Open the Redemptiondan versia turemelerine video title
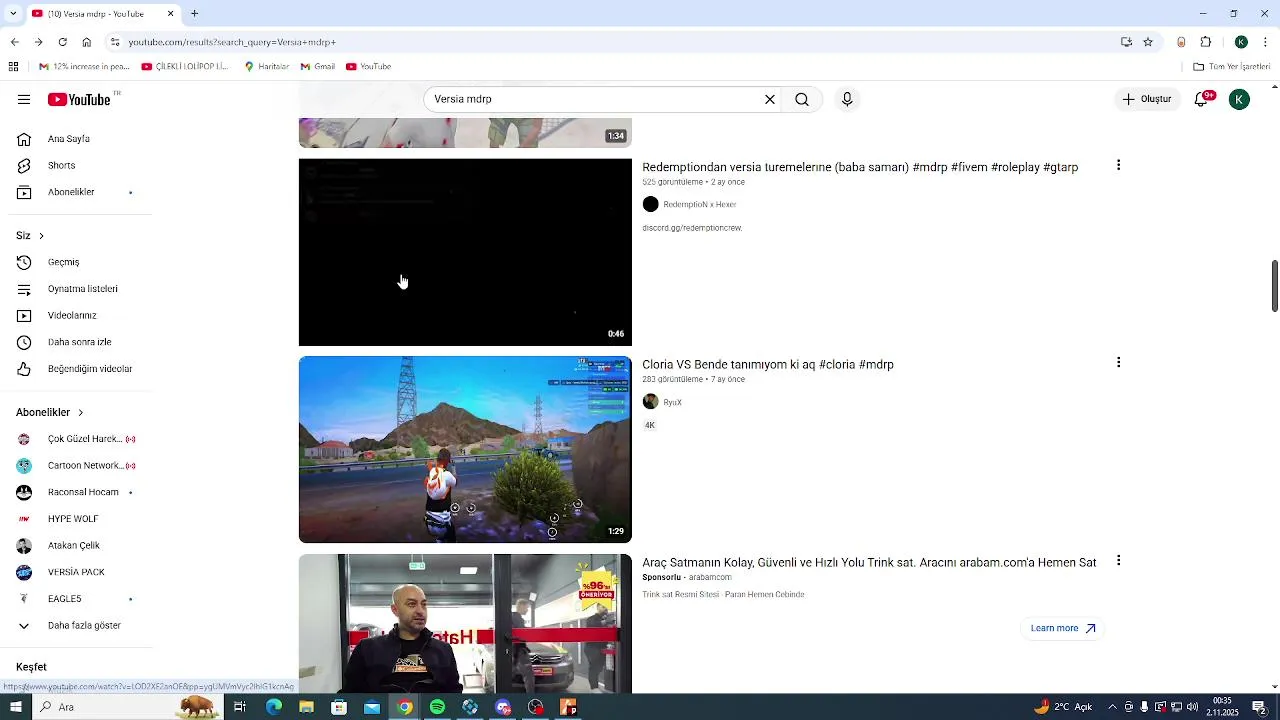The width and height of the screenshot is (1280, 720). click(x=860, y=167)
